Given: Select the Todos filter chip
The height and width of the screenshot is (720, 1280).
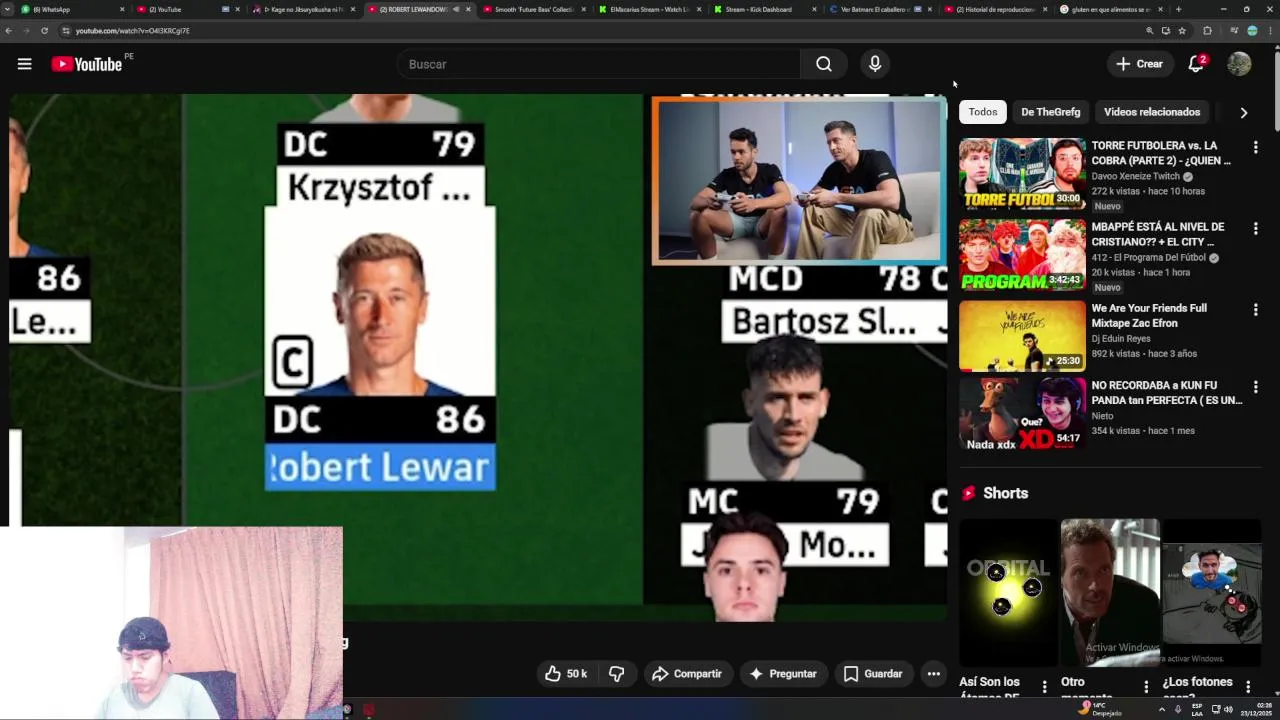Looking at the screenshot, I should (x=982, y=112).
